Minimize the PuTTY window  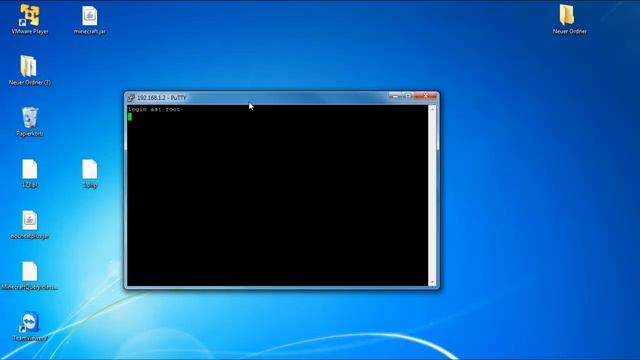click(x=395, y=96)
